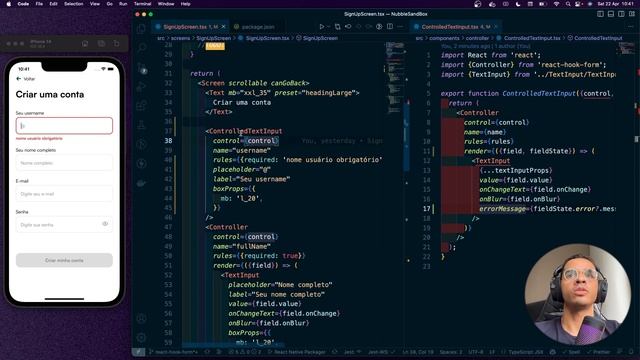Close the ControlledTextInput.tsx tab
The height and width of the screenshot is (360, 640).
[x=496, y=27]
